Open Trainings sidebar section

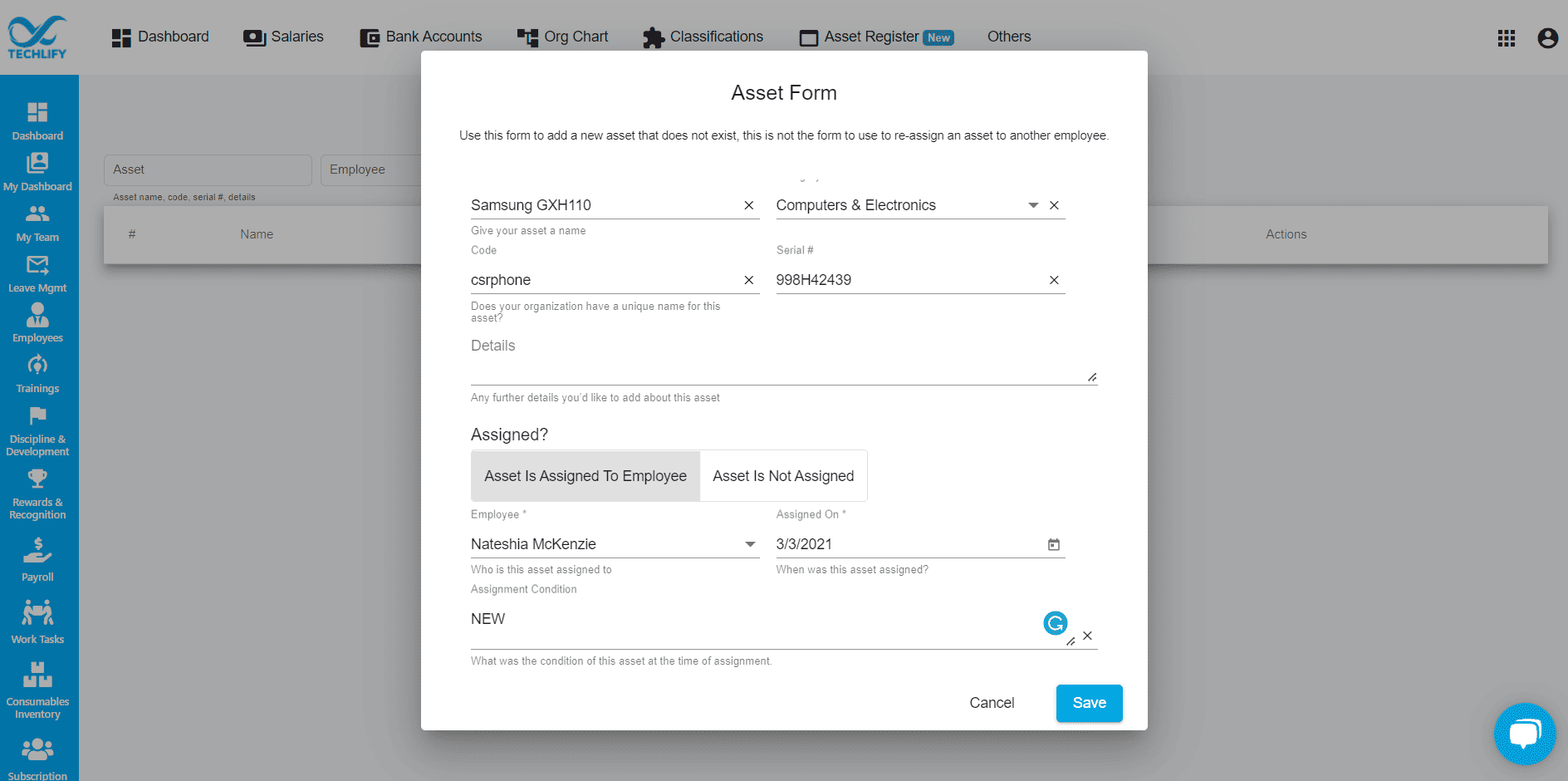coord(37,374)
